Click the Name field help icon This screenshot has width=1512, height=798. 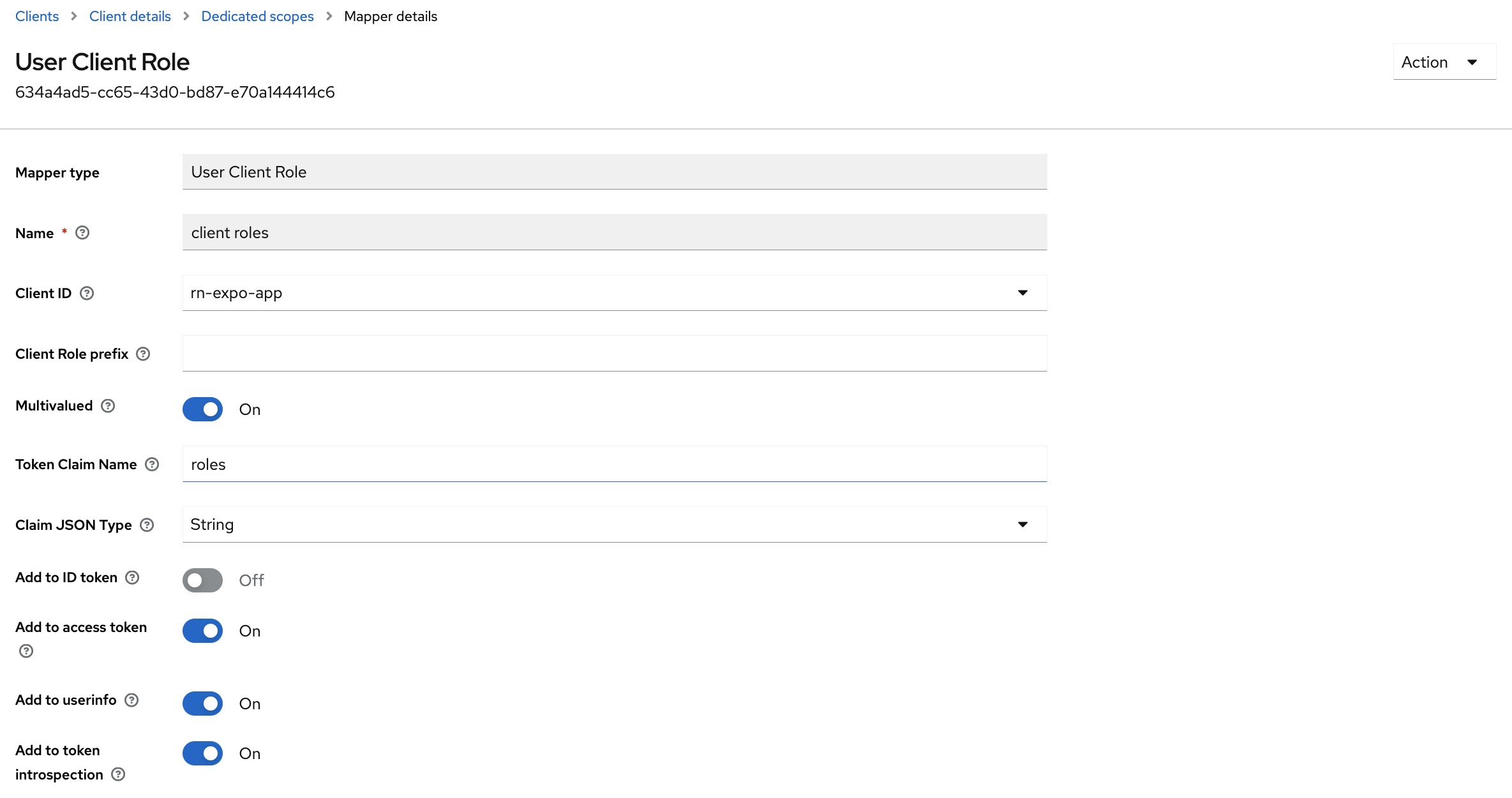[85, 232]
